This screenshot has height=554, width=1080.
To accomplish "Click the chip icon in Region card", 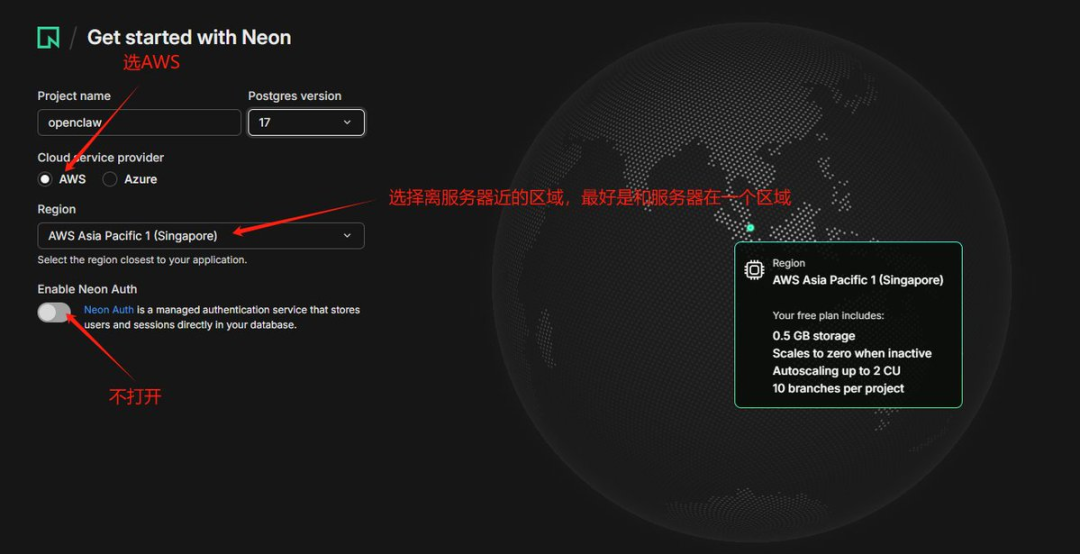I will click(754, 270).
